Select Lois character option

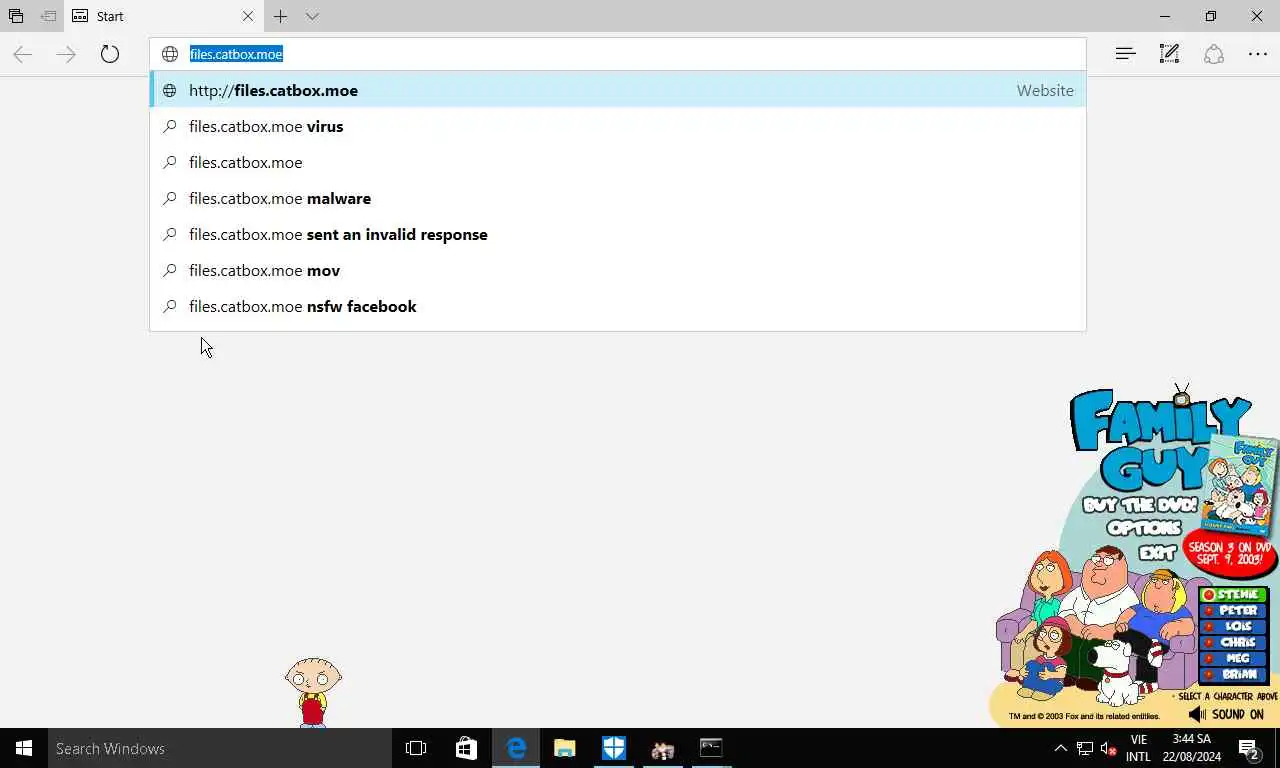pos(1233,626)
